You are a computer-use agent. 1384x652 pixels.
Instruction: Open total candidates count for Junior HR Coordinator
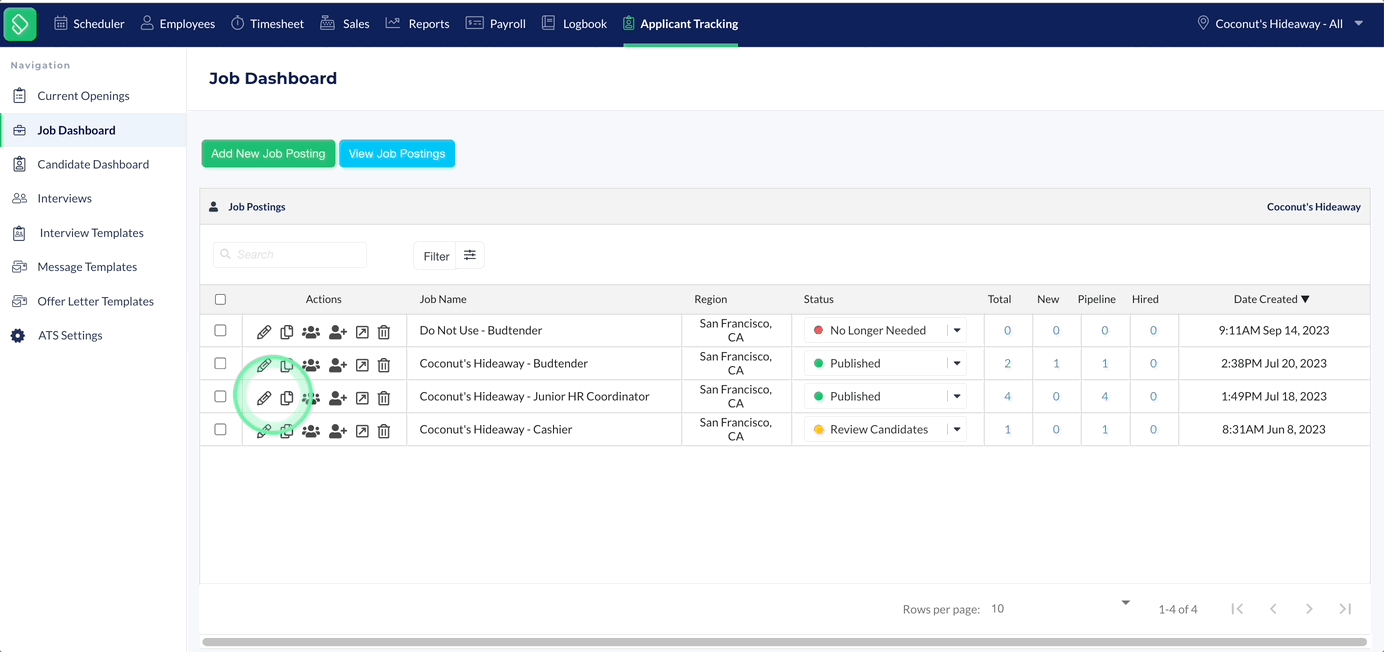coord(1007,396)
